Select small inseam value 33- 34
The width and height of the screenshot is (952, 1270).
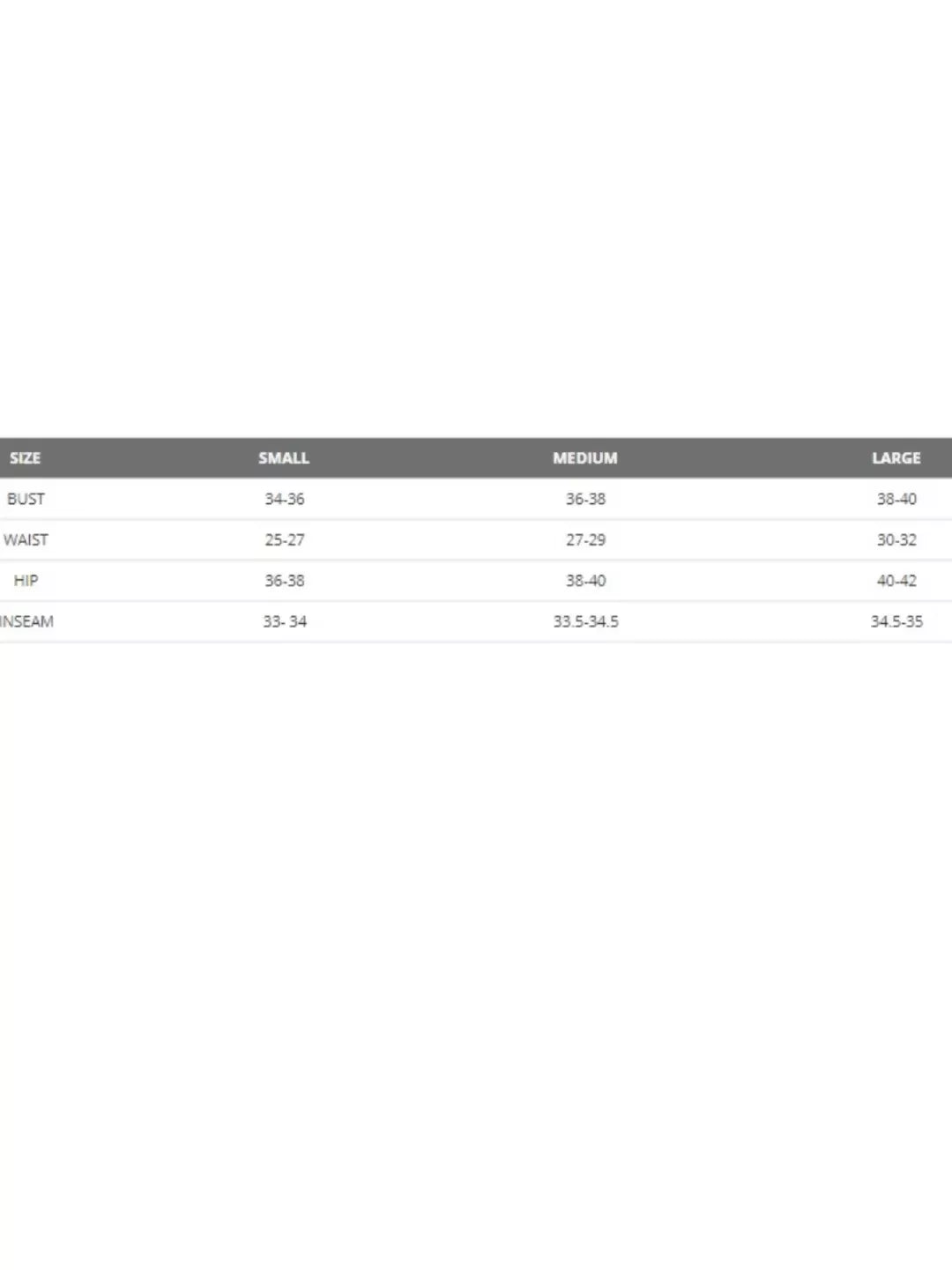pyautogui.click(x=284, y=621)
